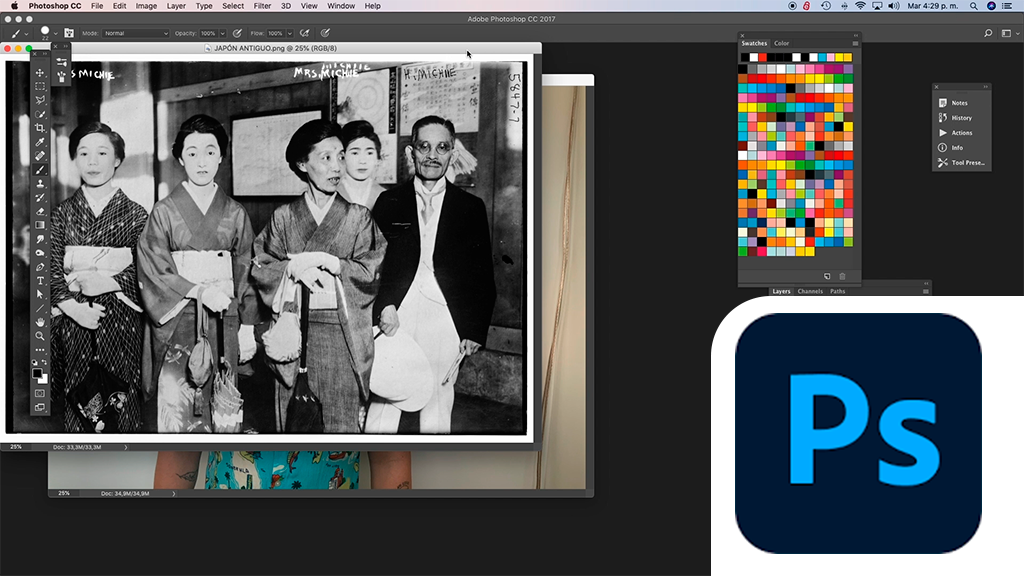Select the Zoom tool in toolbar

40,336
